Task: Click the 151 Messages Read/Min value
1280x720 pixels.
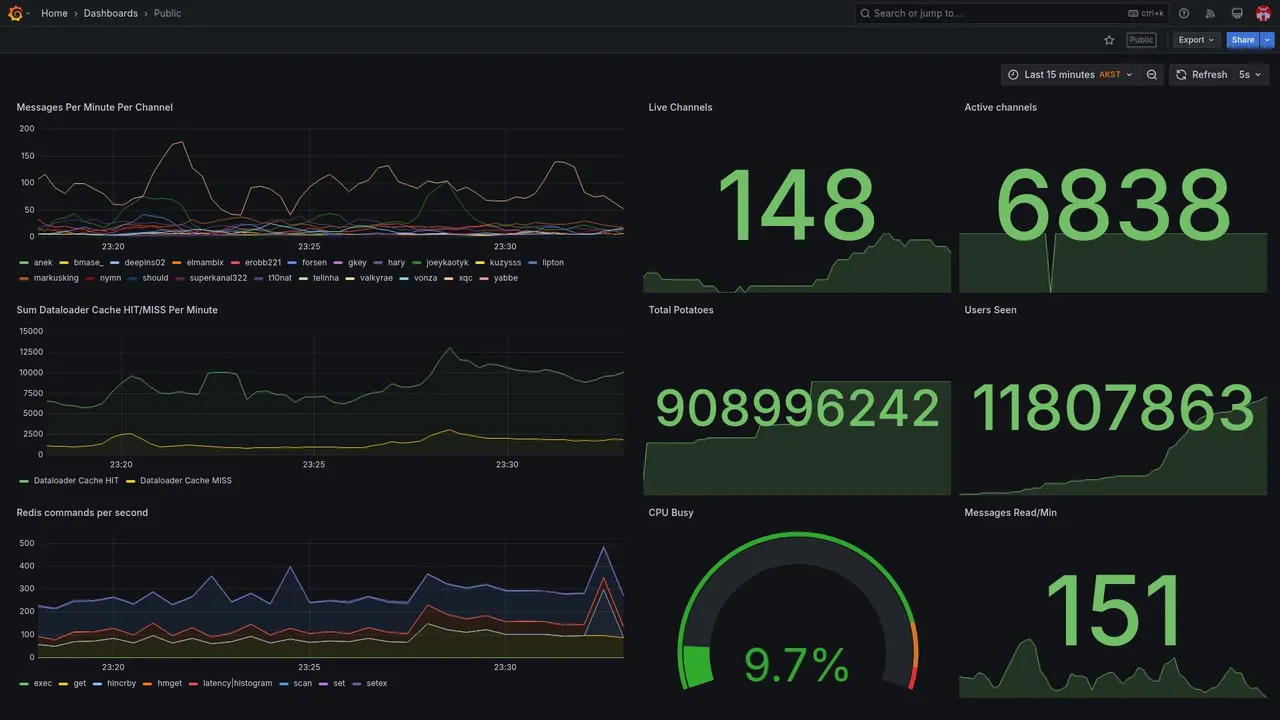Action: [1113, 610]
